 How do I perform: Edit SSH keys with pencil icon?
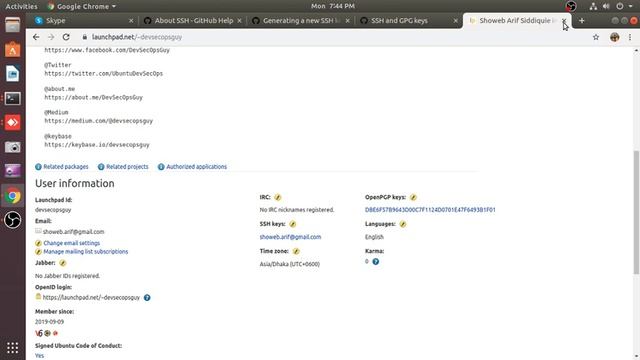[293, 224]
